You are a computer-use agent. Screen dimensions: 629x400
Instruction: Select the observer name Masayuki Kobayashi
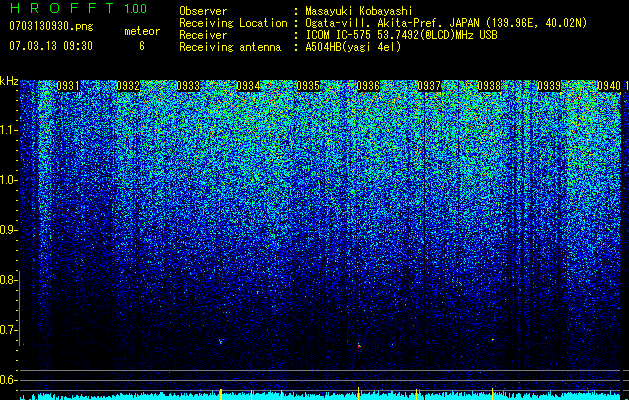click(x=359, y=11)
